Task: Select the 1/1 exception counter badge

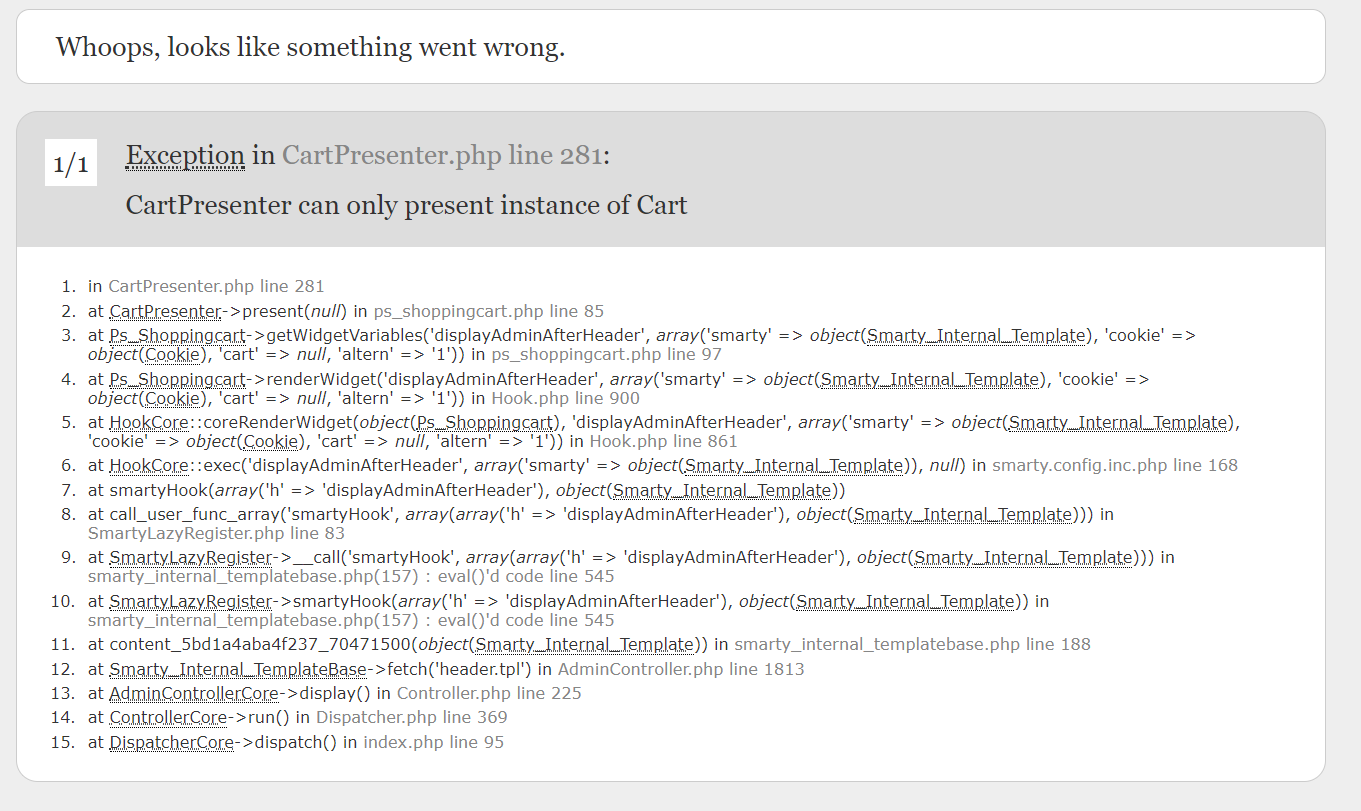Action: point(71,163)
